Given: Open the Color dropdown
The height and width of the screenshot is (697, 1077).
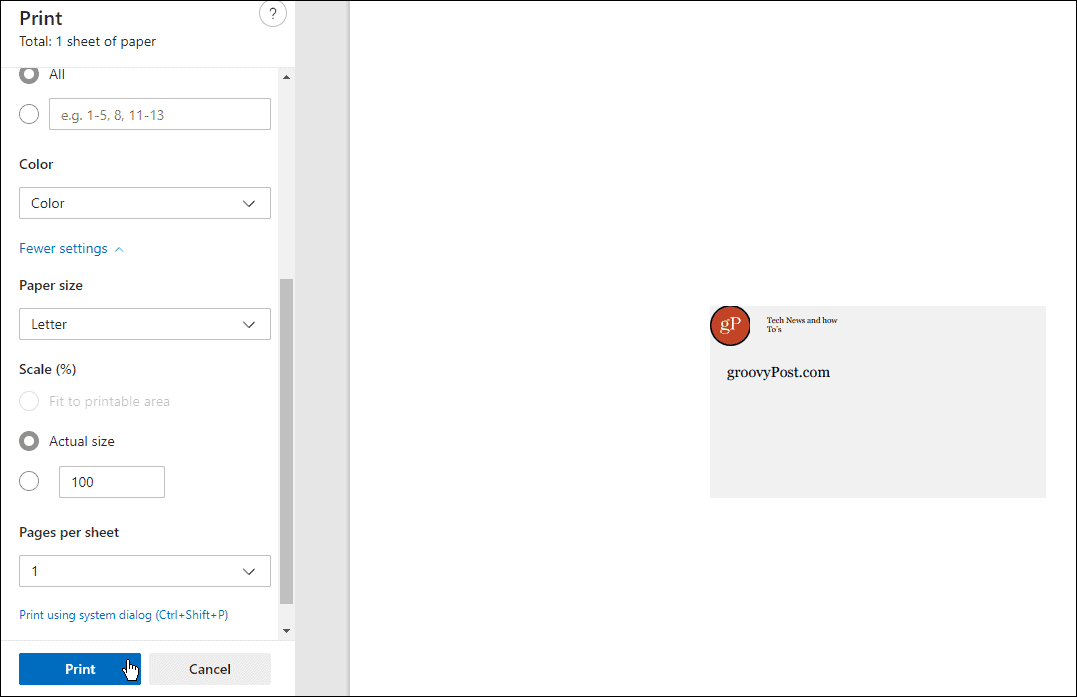Looking at the screenshot, I should pos(145,203).
